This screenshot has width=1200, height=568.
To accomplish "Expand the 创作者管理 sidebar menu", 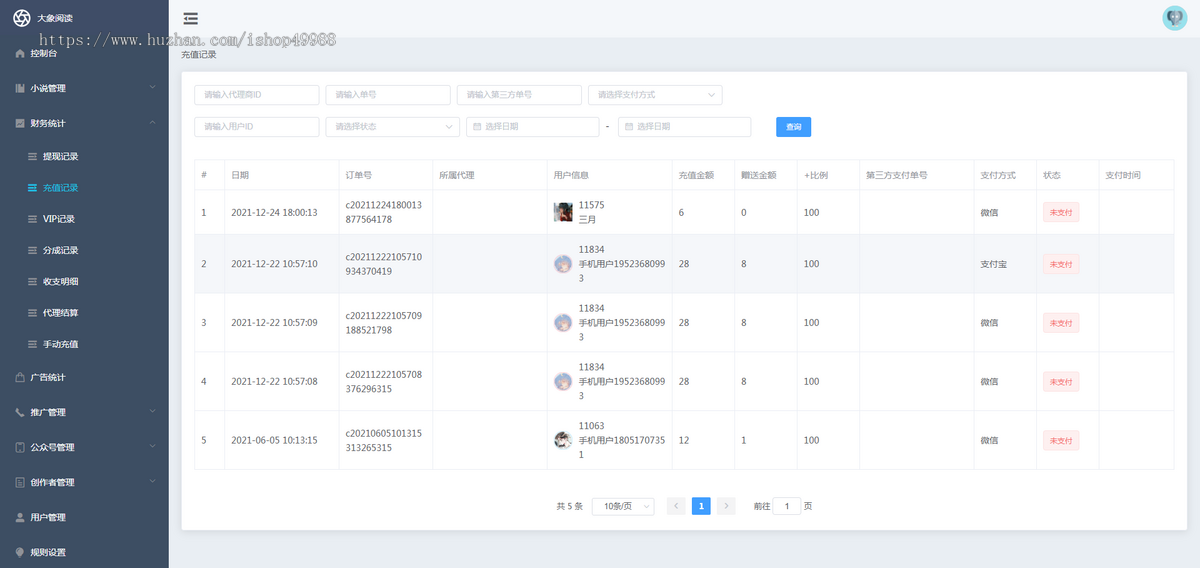I will pyautogui.click(x=84, y=482).
